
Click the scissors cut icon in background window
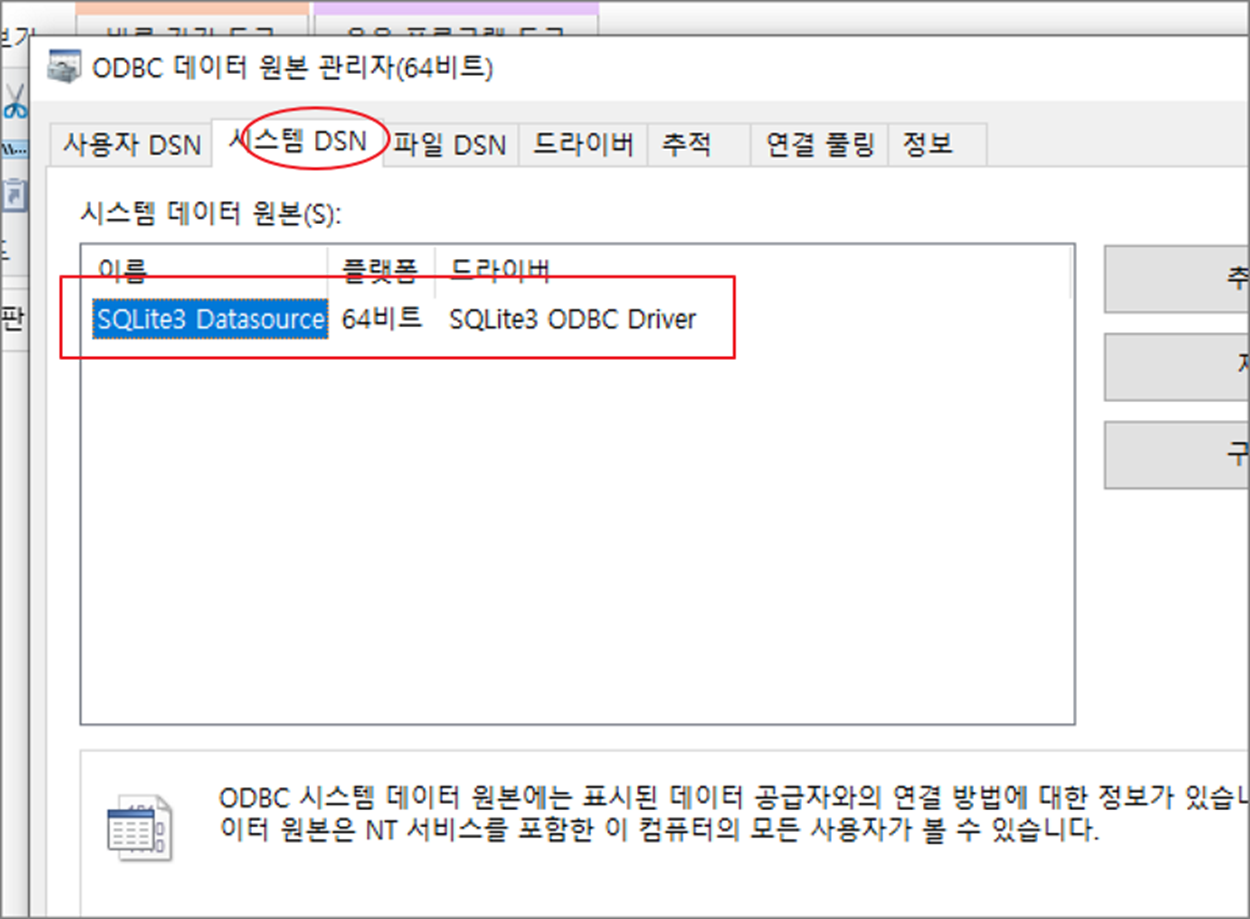coord(15,101)
